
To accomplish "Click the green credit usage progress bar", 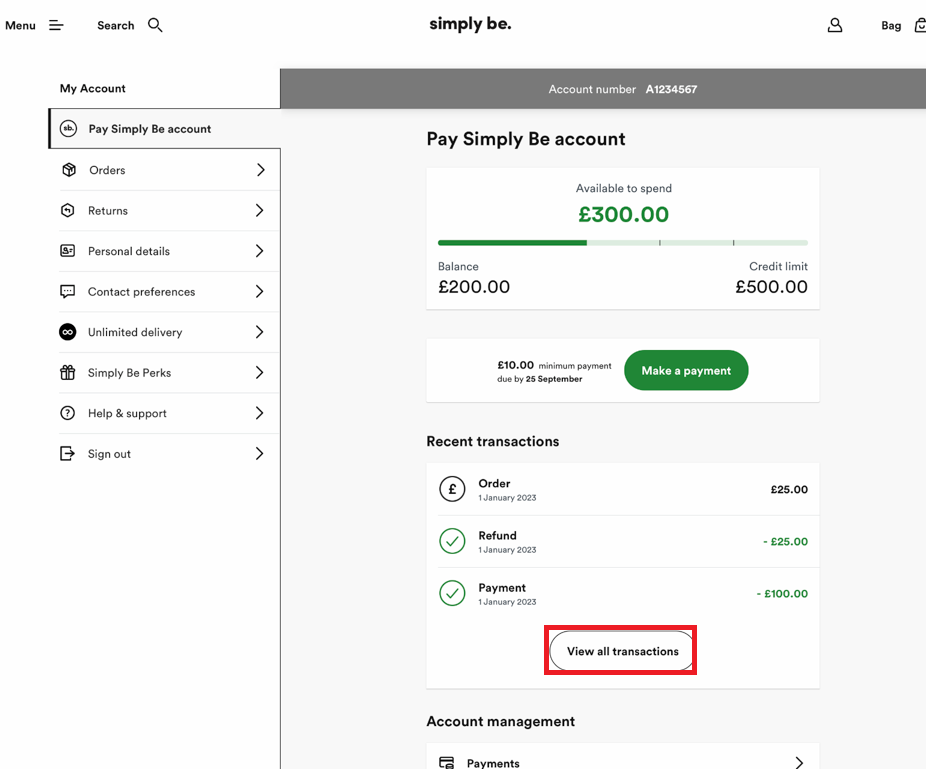I will pyautogui.click(x=622, y=243).
